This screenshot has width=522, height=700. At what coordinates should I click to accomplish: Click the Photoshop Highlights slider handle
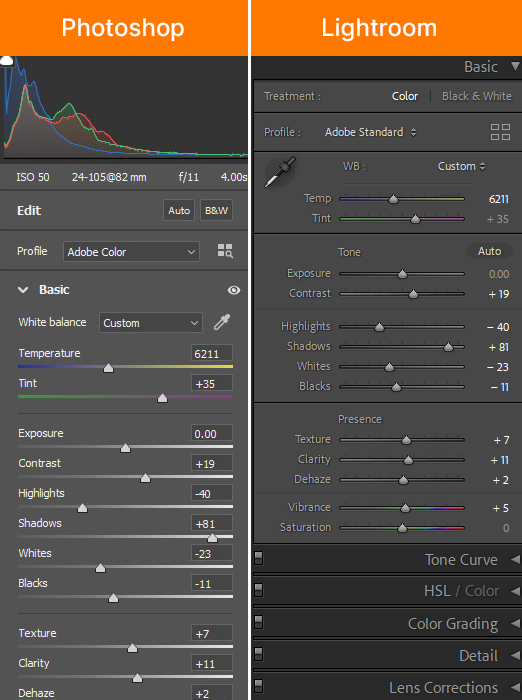click(82, 508)
